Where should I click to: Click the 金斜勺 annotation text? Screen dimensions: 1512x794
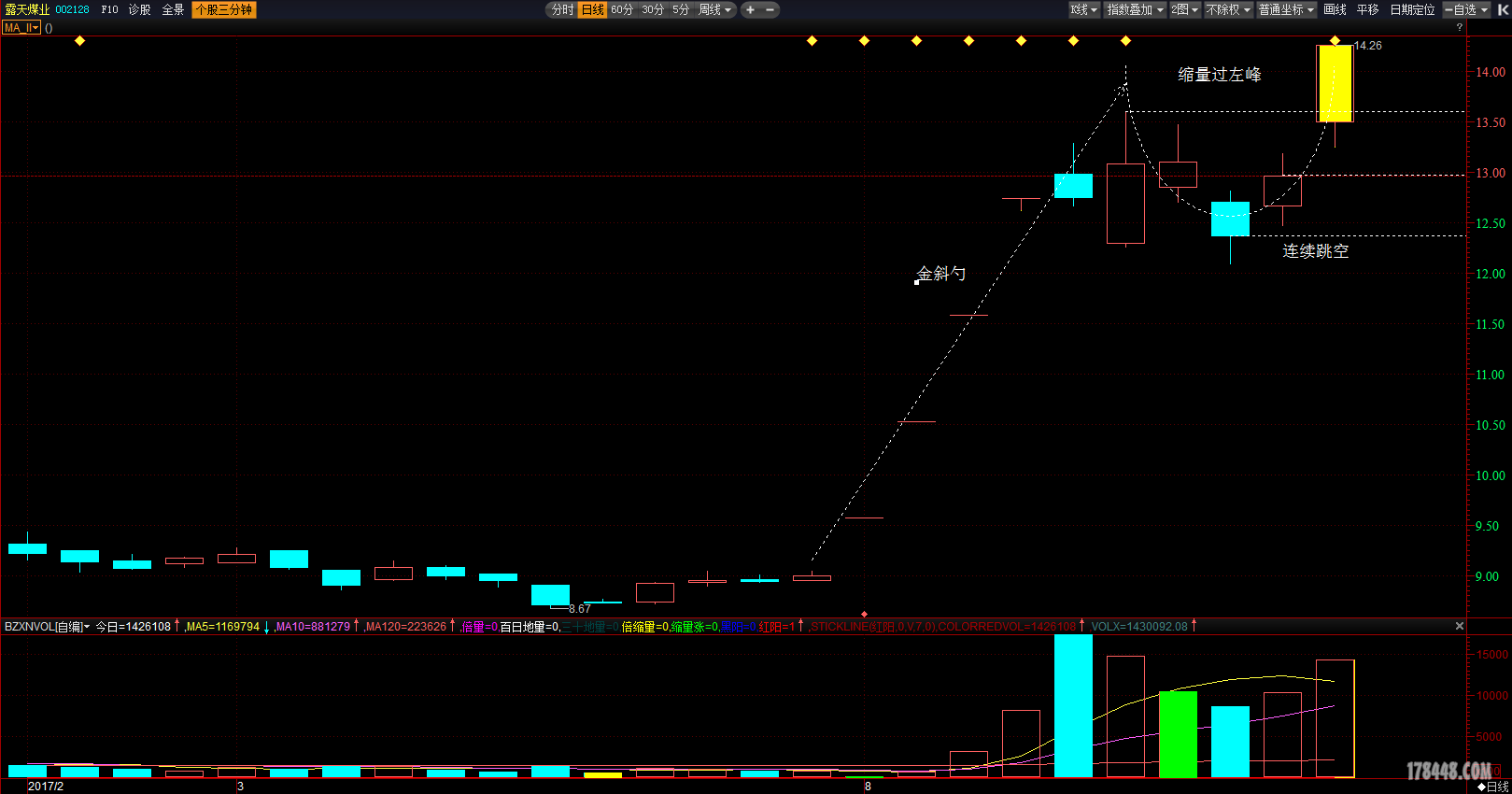click(x=940, y=274)
